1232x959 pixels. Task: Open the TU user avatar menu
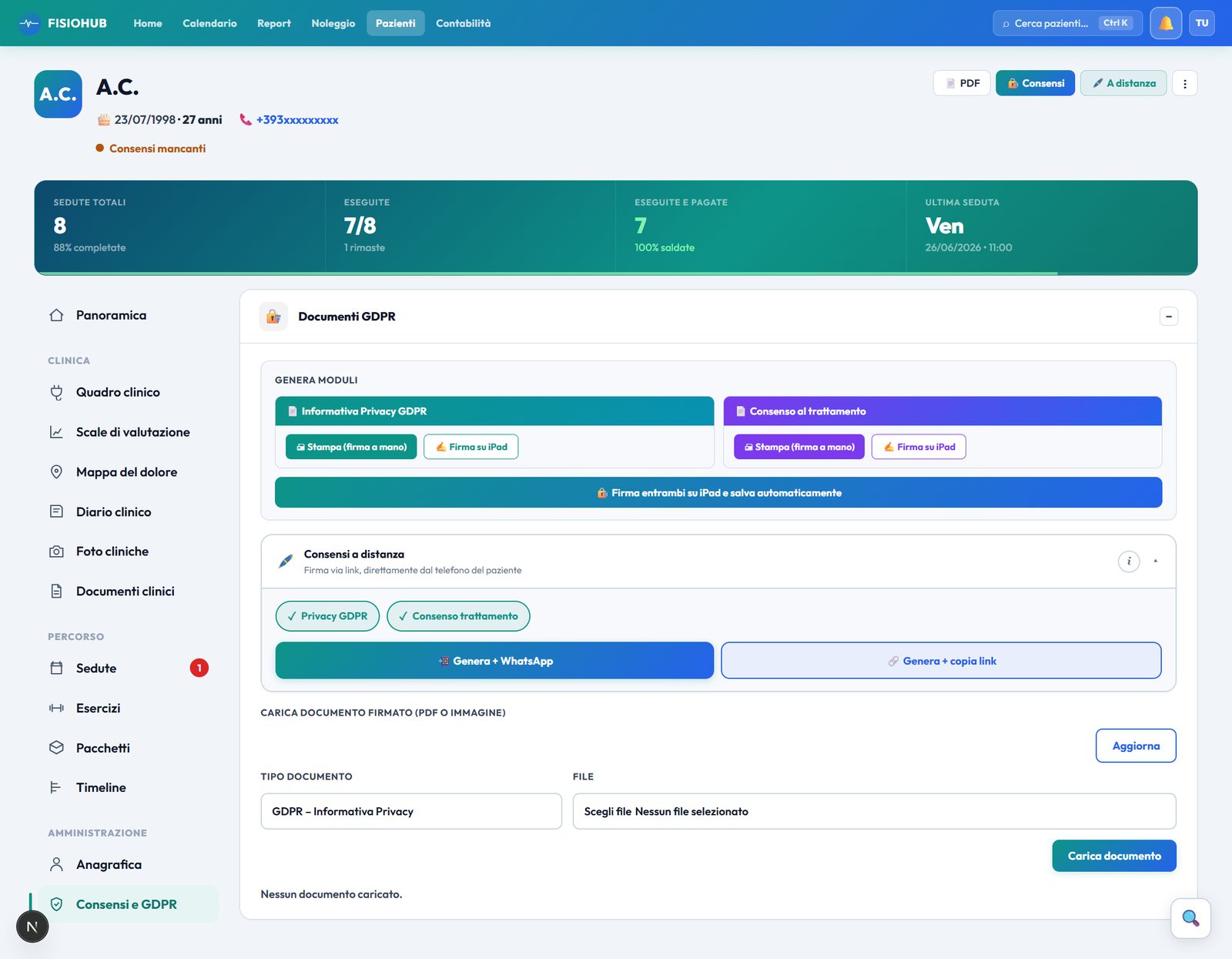[1202, 23]
